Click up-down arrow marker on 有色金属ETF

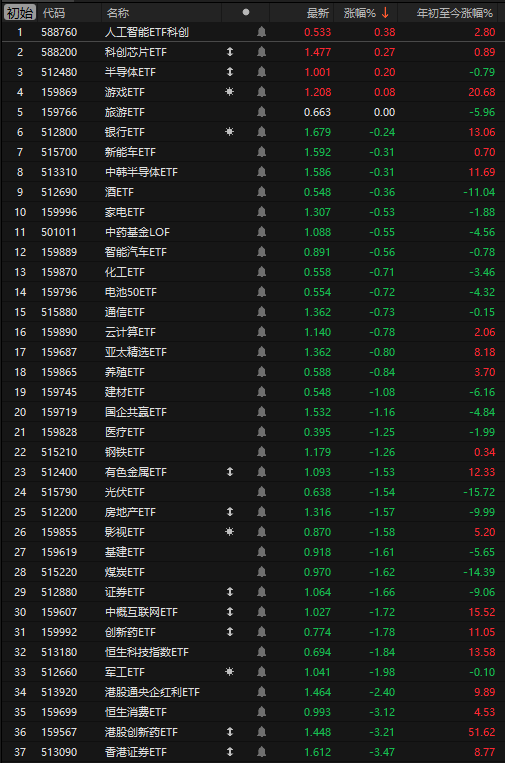[230, 472]
